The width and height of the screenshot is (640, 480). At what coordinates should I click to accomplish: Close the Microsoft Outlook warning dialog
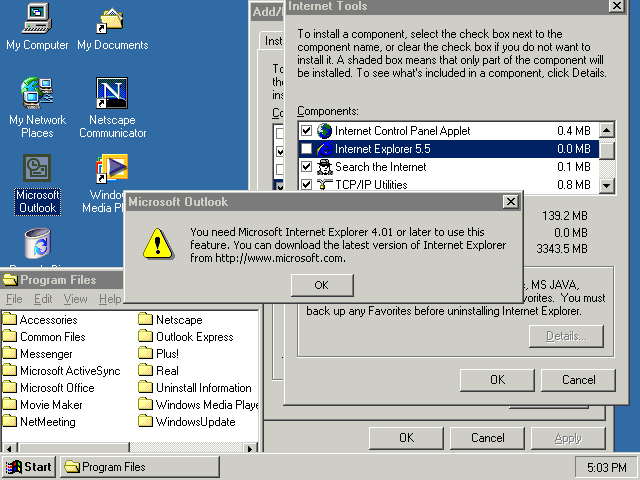click(511, 202)
